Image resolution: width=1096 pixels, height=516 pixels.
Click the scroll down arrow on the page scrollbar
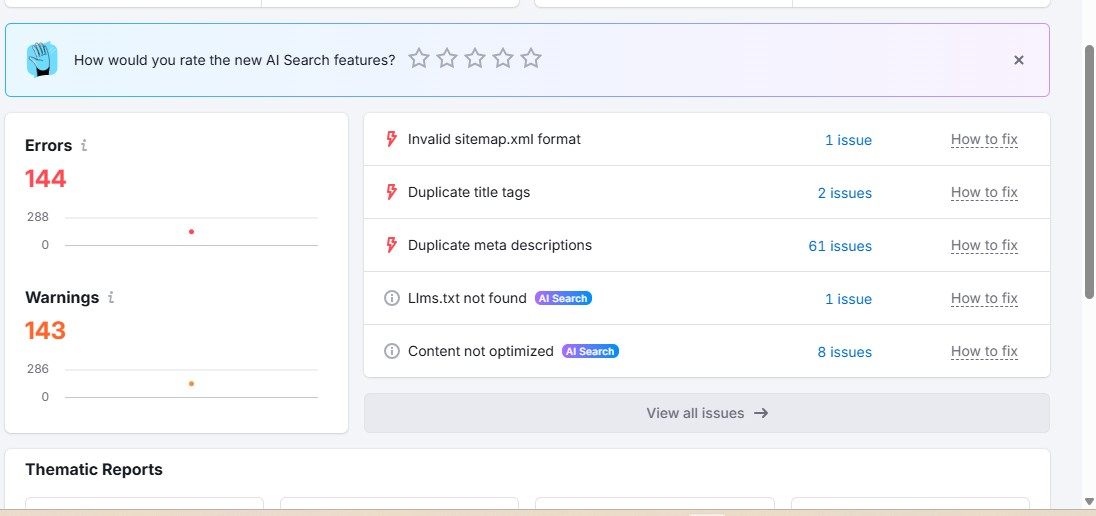(x=1088, y=501)
